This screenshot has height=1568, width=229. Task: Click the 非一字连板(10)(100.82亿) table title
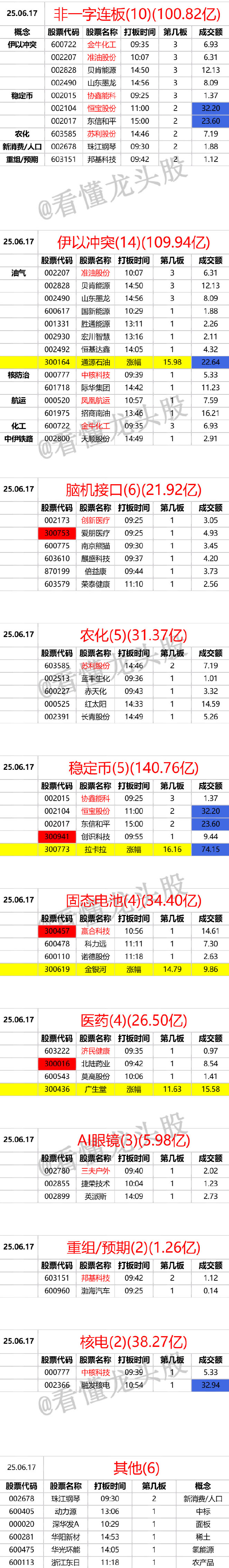tap(137, 14)
